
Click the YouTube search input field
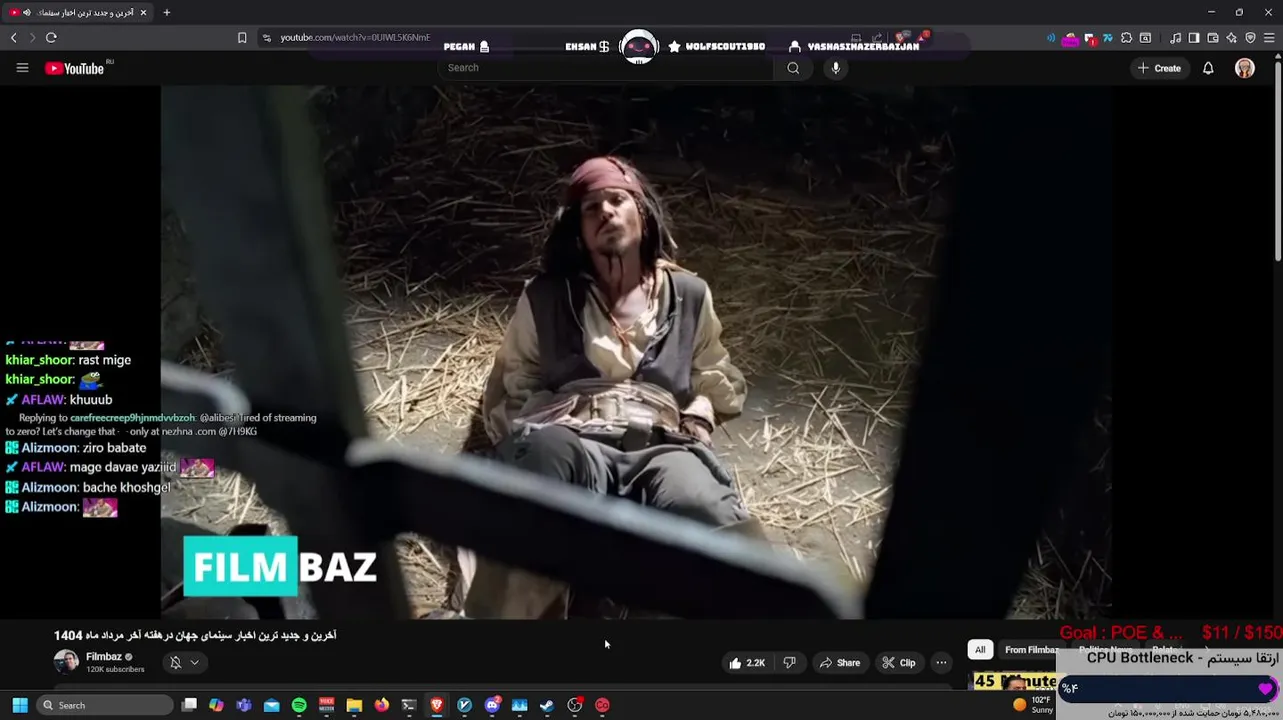tap(606, 68)
